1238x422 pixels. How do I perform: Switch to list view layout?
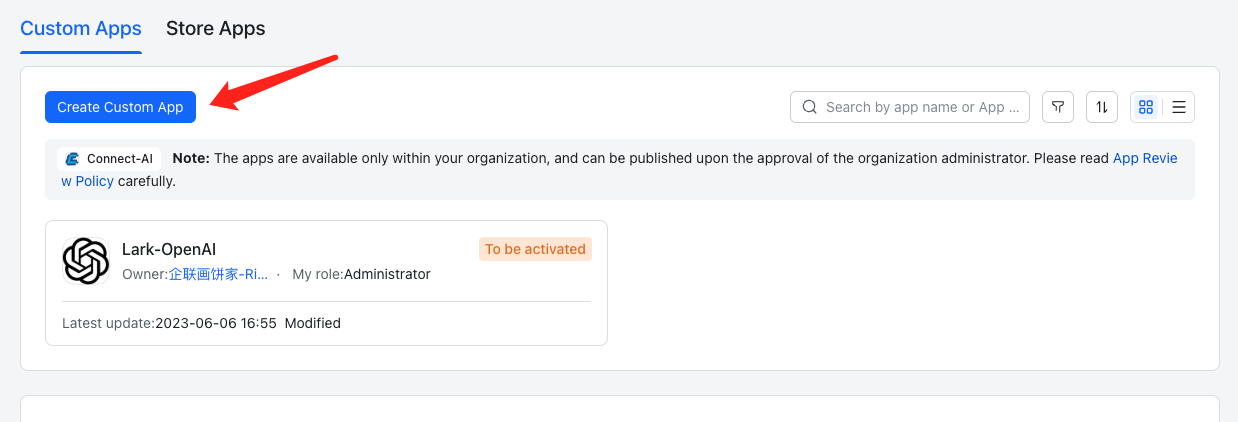(1179, 107)
